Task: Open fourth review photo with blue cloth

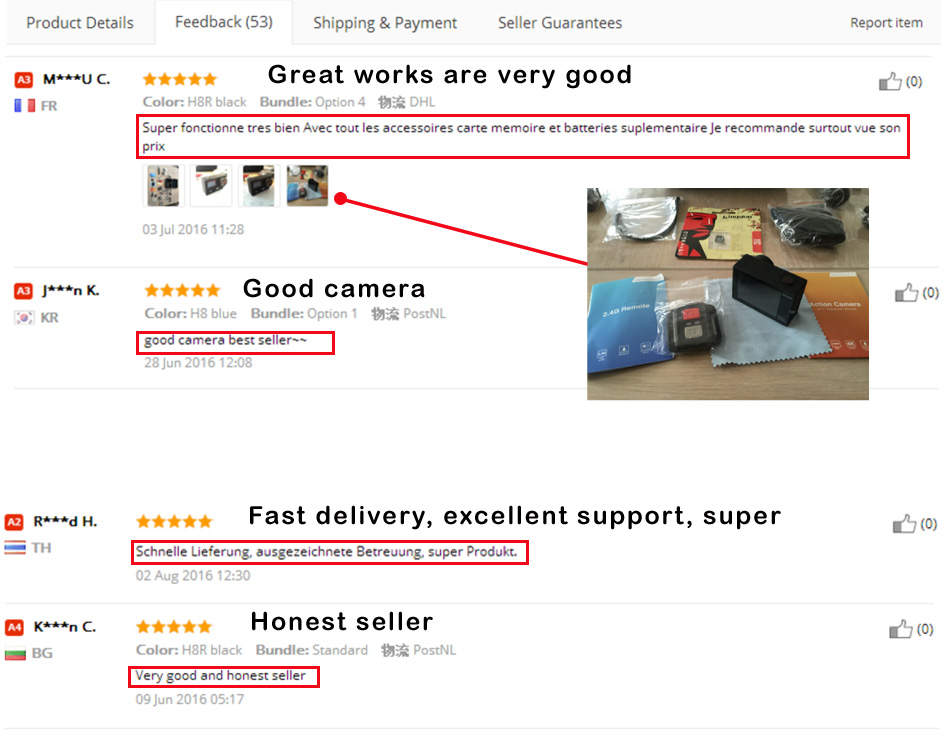Action: pos(307,186)
